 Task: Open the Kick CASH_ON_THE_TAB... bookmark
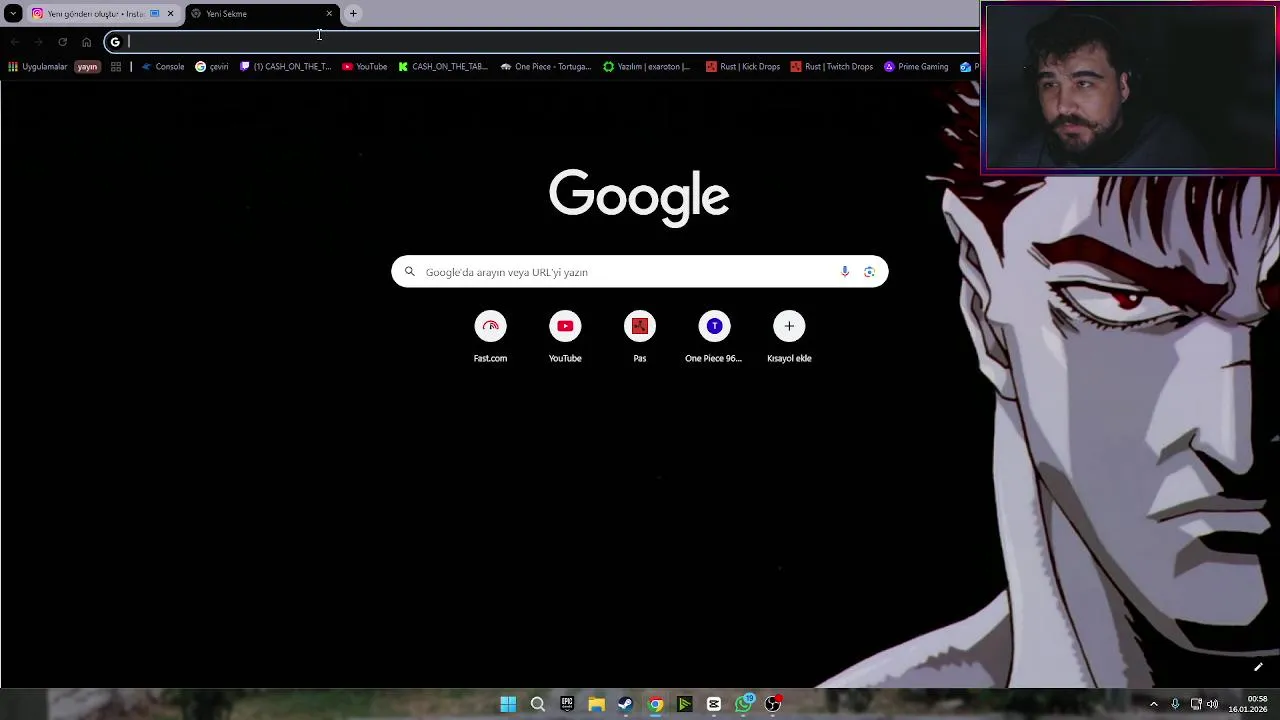(x=443, y=67)
